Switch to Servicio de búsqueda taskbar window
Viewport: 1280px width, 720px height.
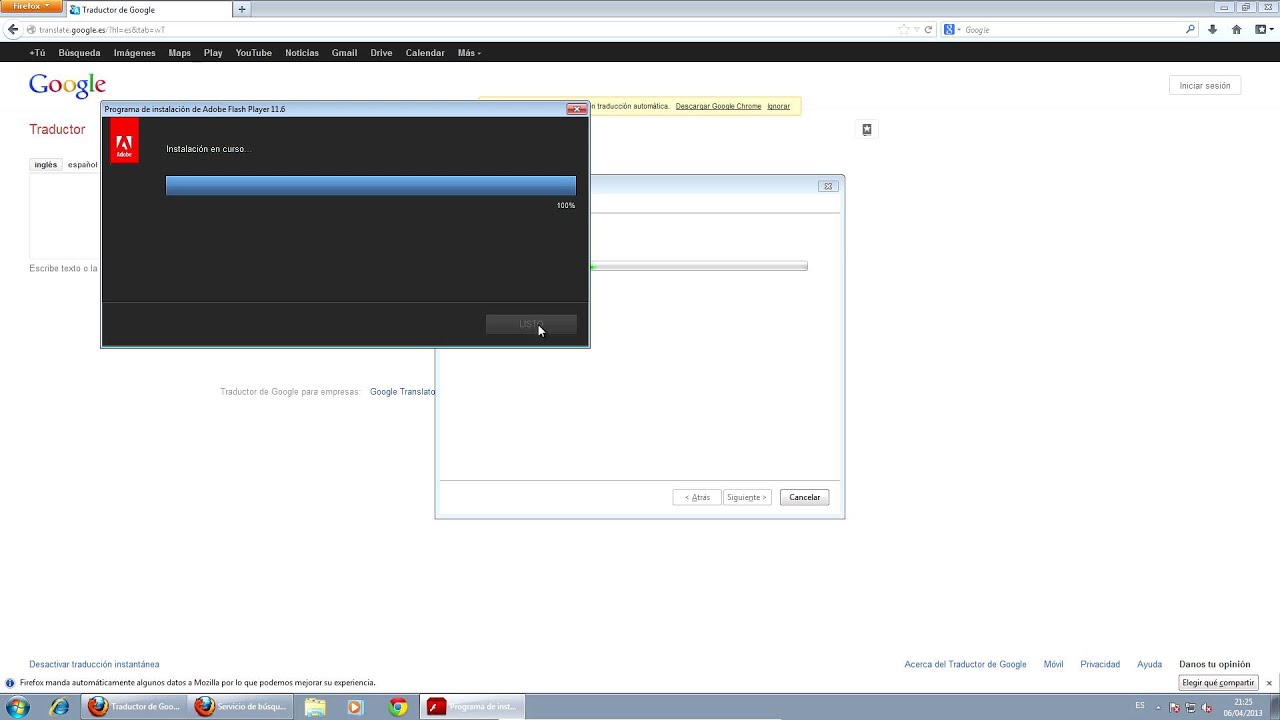click(242, 707)
